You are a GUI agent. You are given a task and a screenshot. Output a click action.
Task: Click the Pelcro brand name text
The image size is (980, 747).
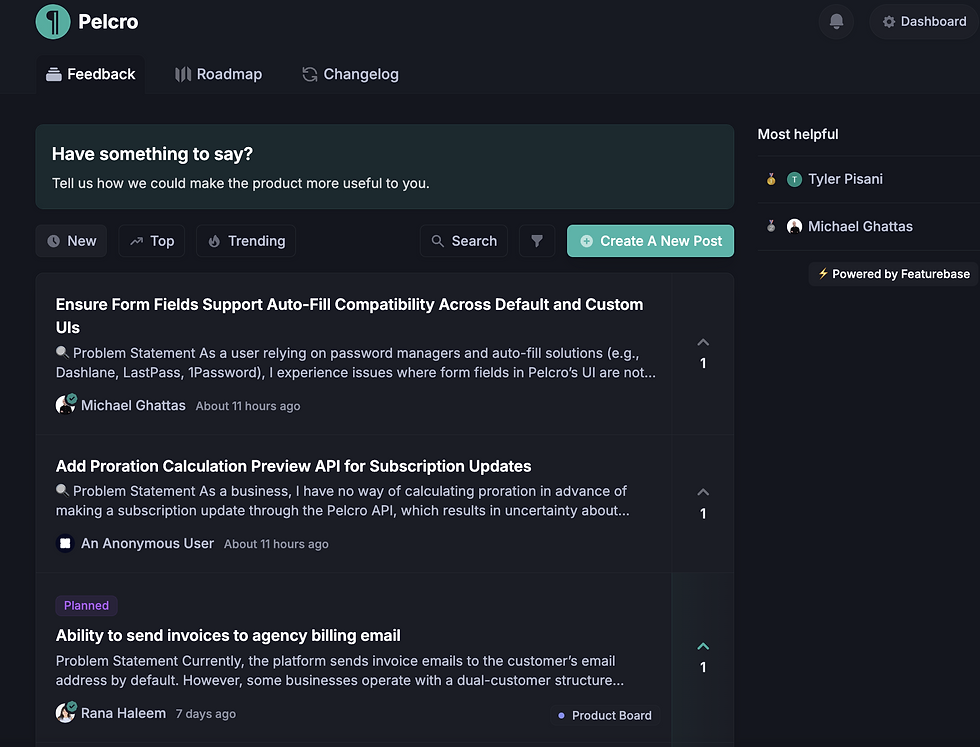(x=108, y=22)
